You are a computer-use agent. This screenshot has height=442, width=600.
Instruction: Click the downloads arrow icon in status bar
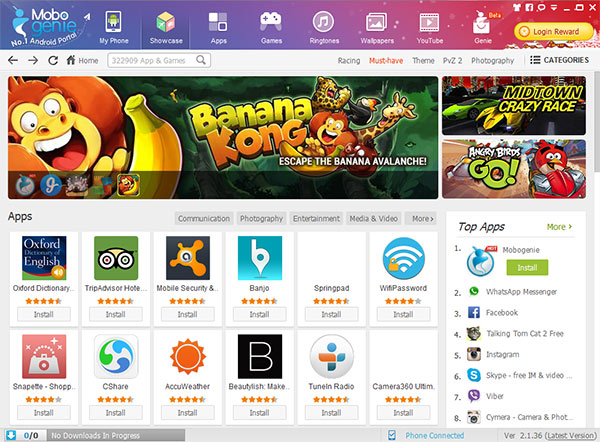11,435
